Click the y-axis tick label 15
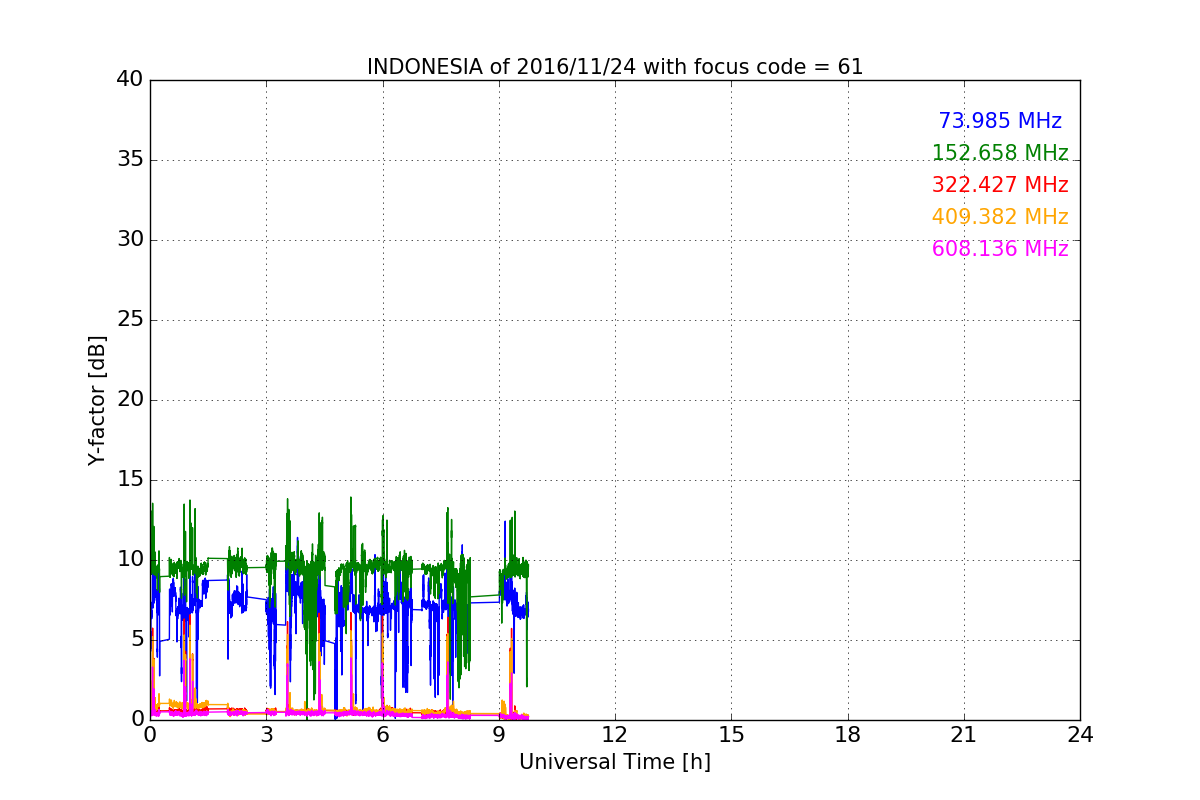 click(x=130, y=479)
